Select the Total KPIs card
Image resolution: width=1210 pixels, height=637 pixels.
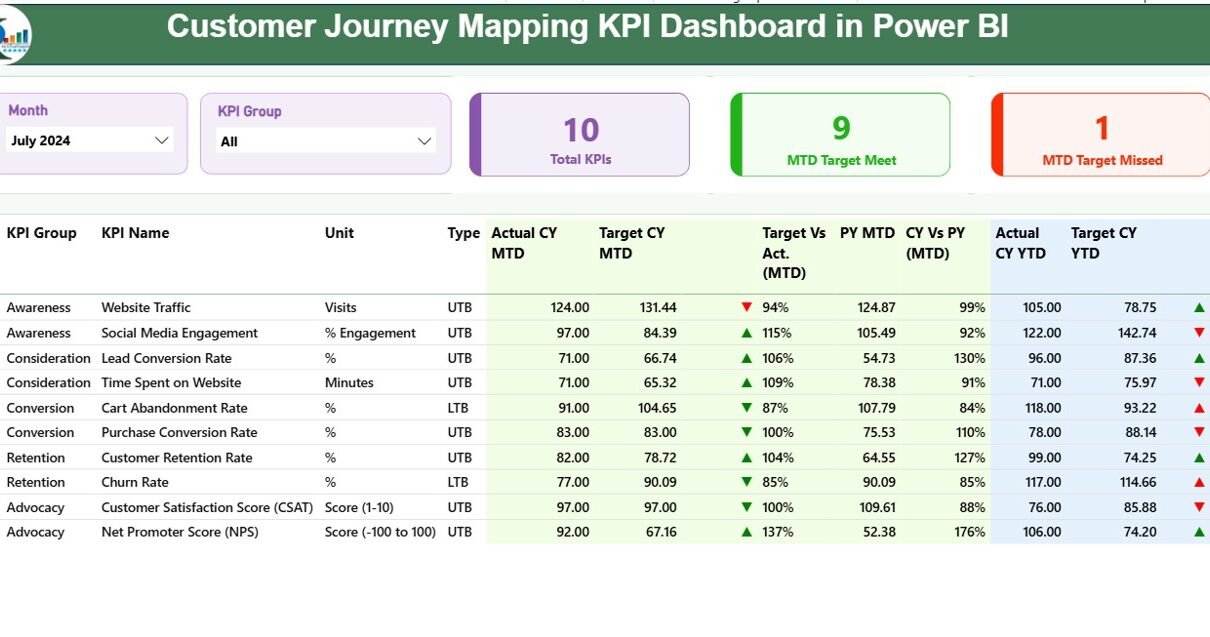[580, 135]
